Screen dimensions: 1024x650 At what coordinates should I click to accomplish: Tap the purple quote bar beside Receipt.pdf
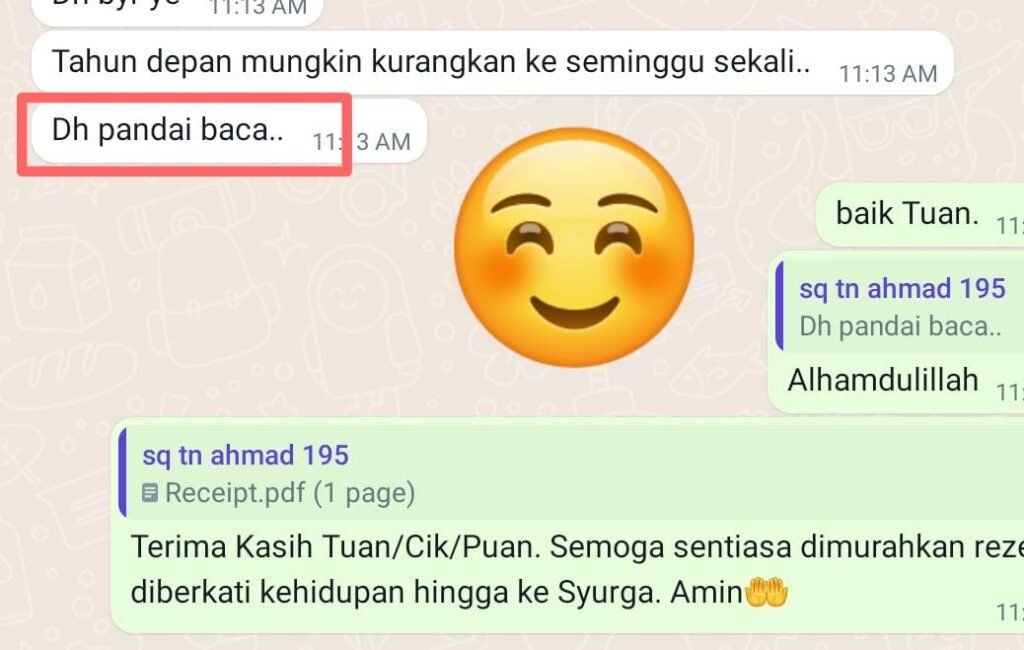pos(122,473)
